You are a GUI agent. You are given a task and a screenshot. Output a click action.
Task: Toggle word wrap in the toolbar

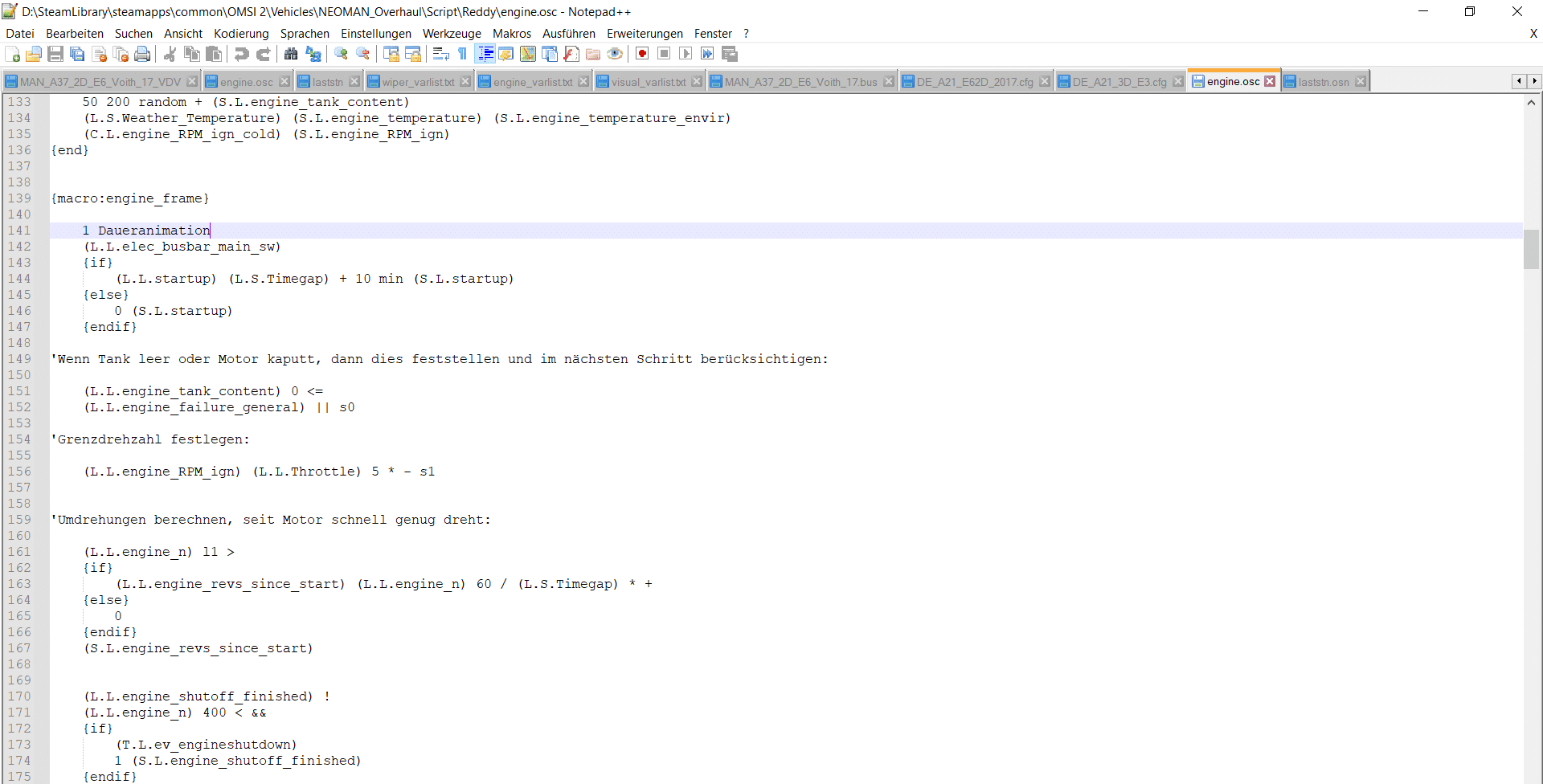click(440, 54)
